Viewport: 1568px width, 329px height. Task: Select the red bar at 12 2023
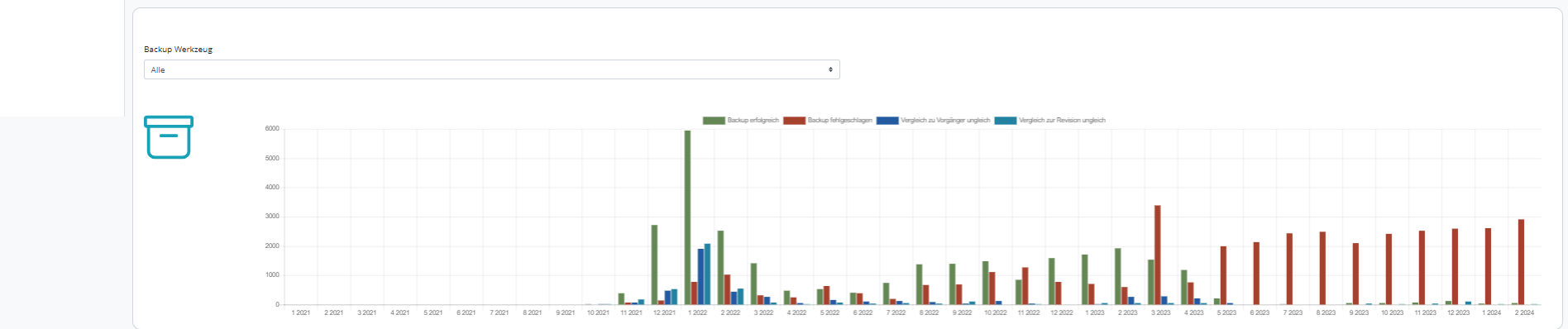point(1456,267)
